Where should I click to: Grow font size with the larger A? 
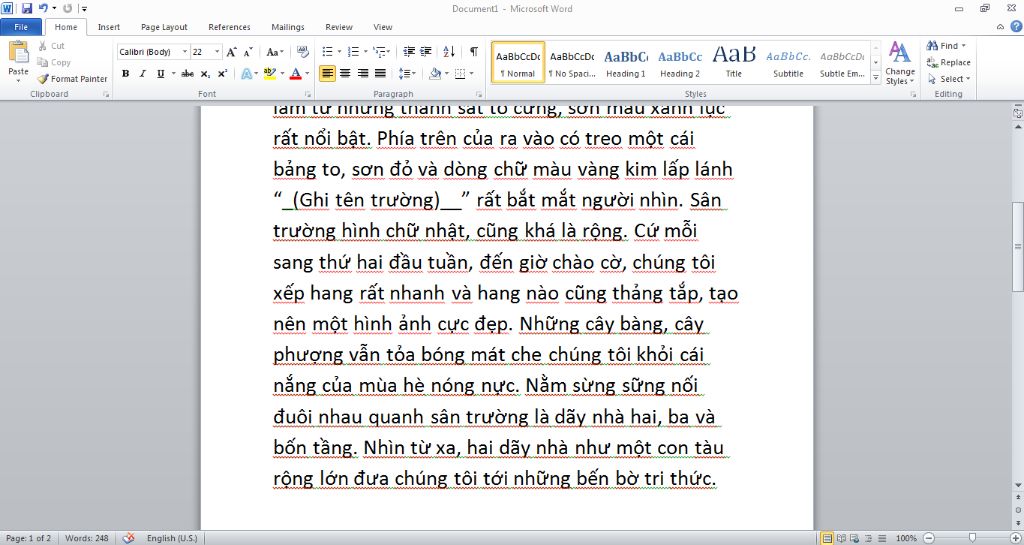tap(231, 52)
